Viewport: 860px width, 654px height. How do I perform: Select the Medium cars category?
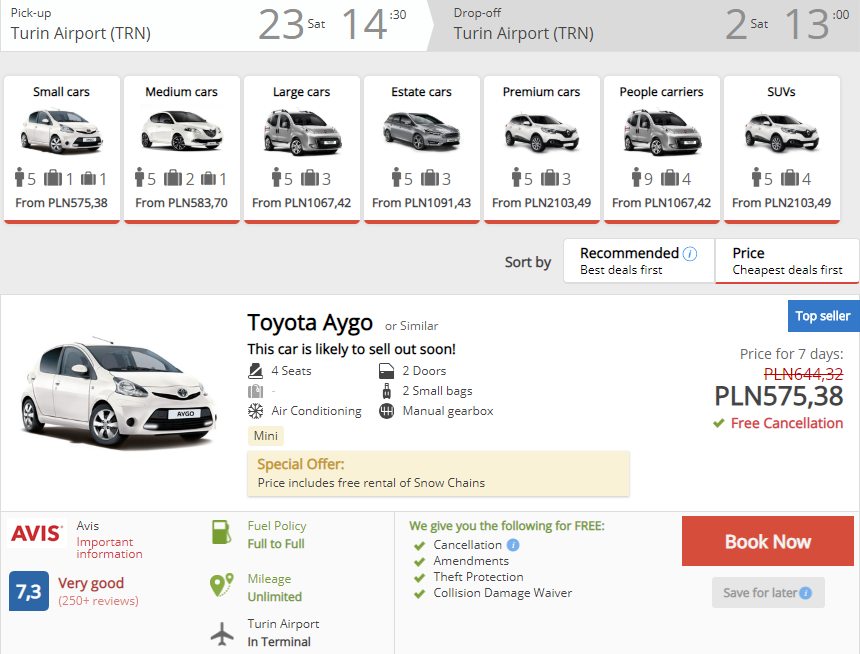click(181, 149)
